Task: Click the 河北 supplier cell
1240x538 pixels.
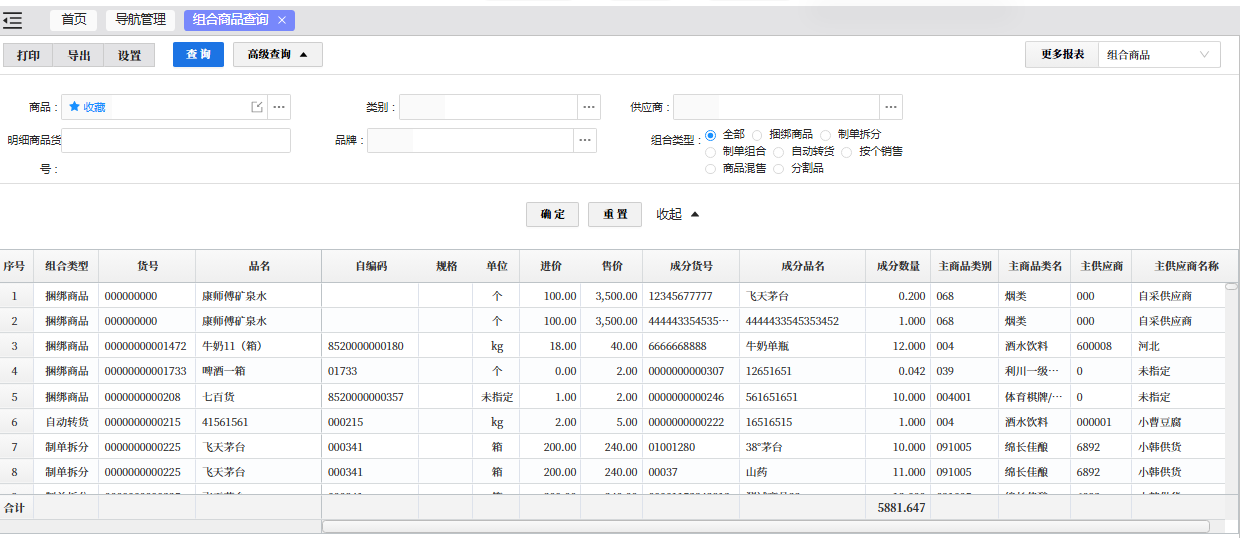Action: pyautogui.click(x=1178, y=346)
